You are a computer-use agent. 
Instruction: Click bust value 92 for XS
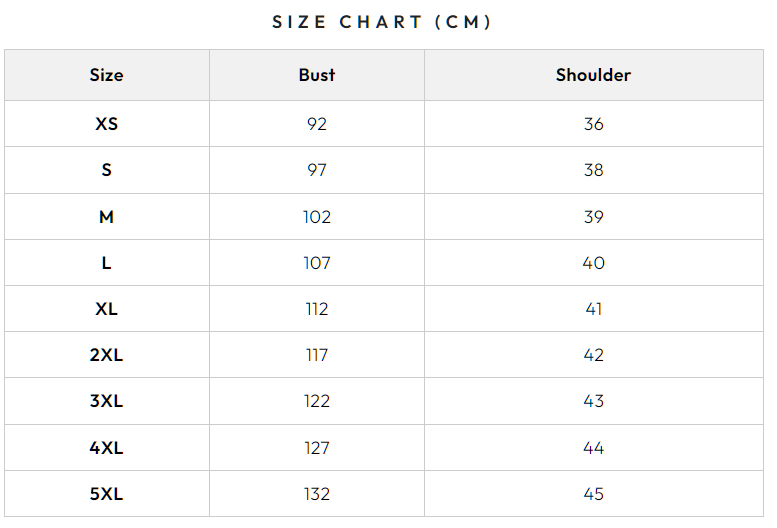click(x=317, y=124)
